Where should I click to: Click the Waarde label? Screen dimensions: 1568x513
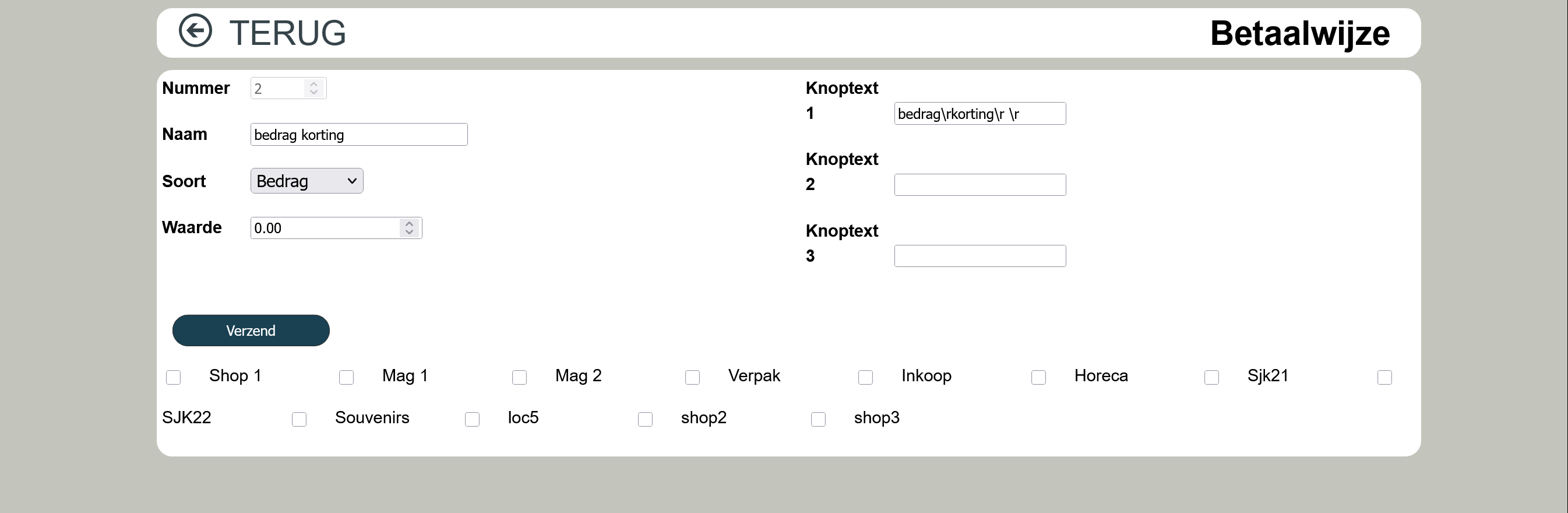[x=192, y=227]
